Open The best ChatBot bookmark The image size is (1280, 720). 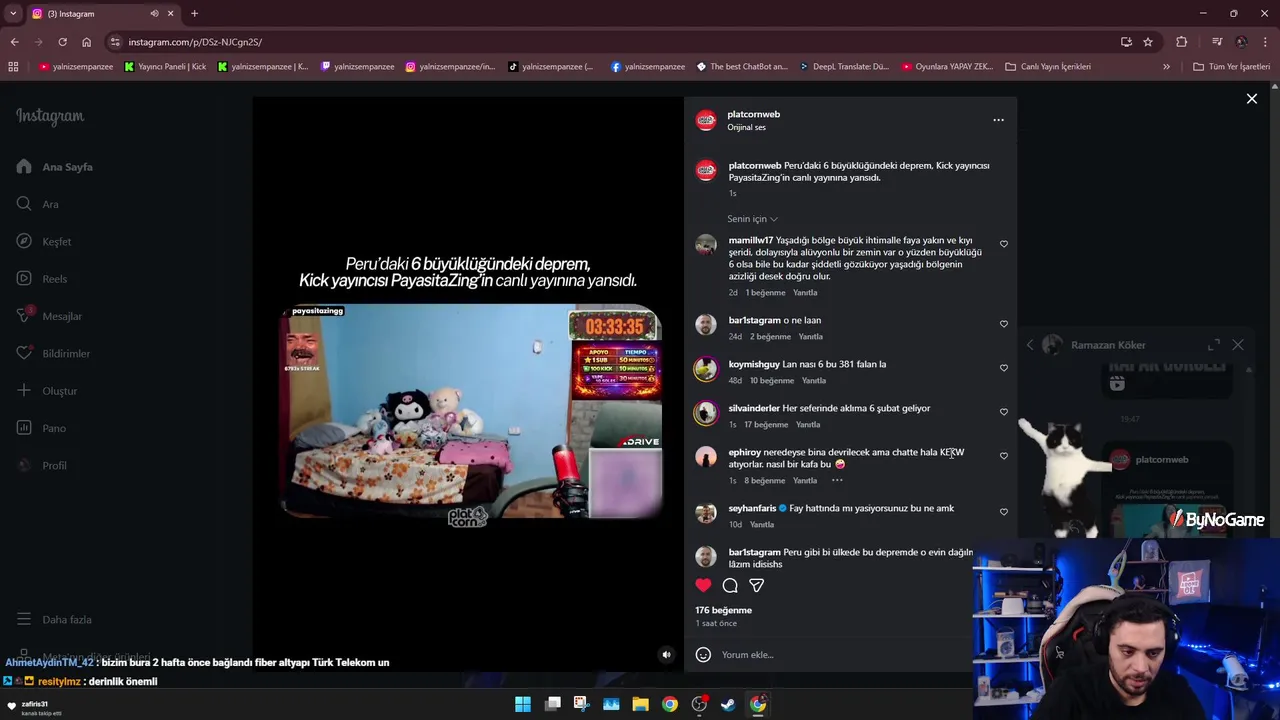point(742,67)
